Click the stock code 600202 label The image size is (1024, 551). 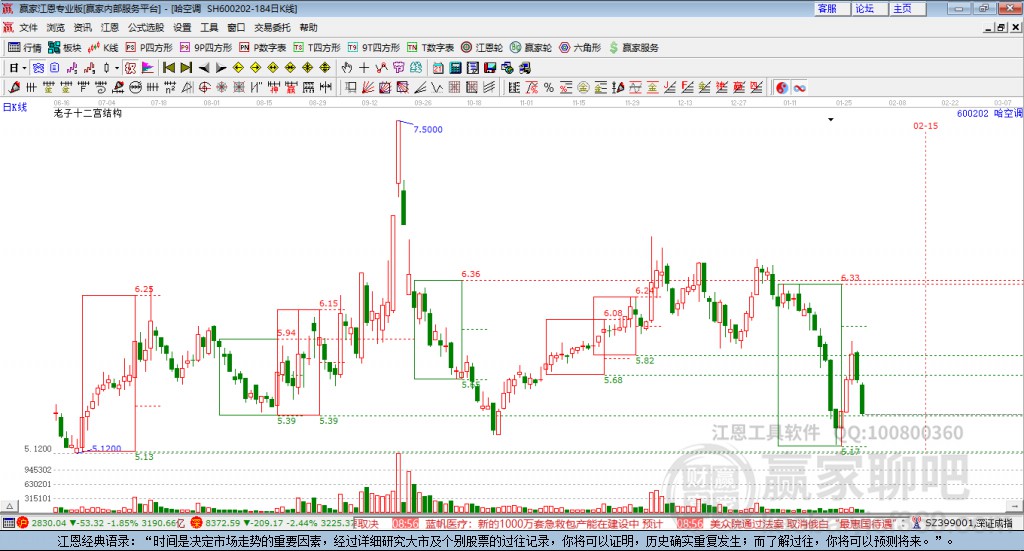972,114
